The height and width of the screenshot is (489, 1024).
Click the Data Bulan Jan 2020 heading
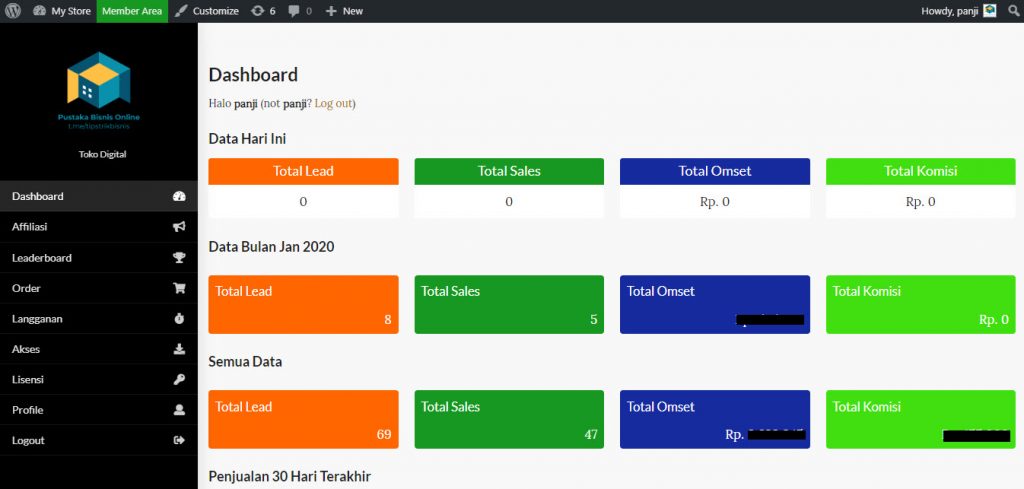tap(271, 247)
